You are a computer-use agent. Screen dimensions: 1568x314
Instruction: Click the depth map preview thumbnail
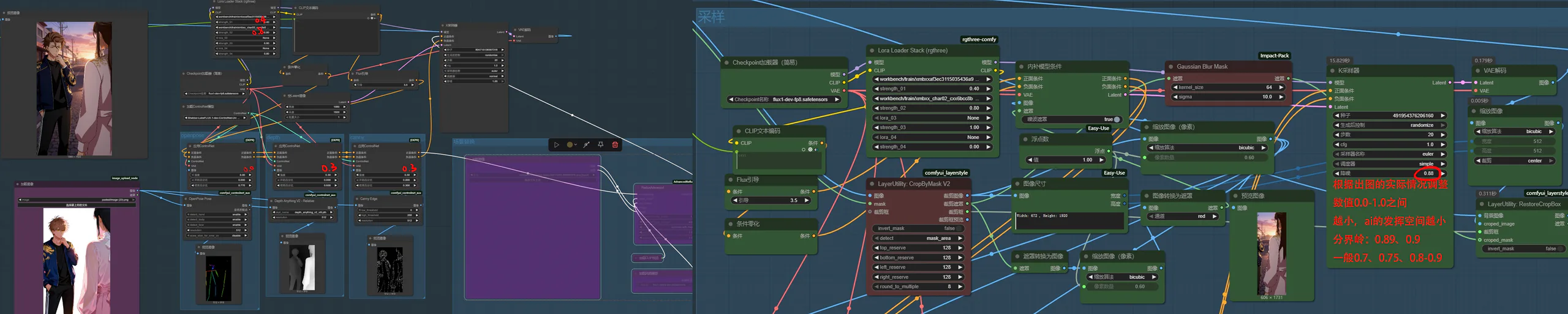[x=302, y=267]
